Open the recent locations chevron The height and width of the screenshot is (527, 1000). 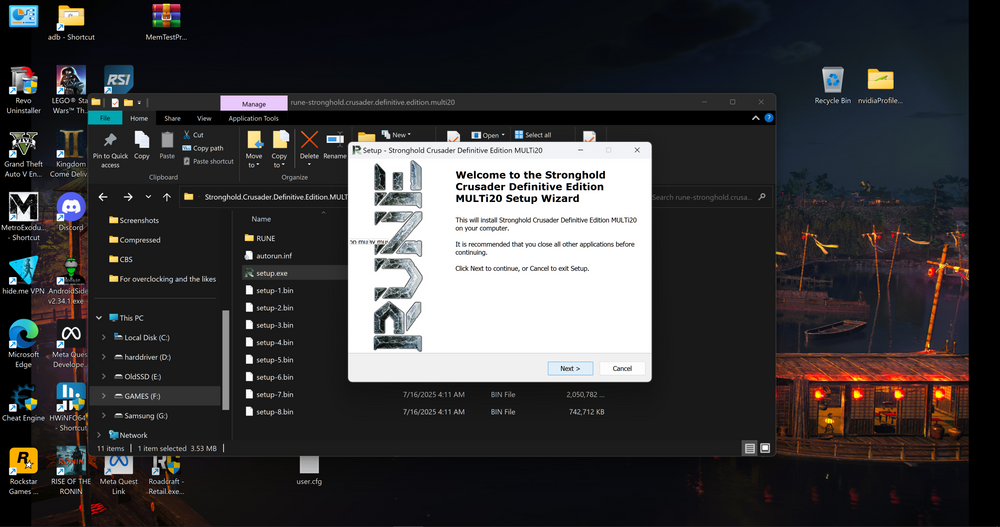click(148, 197)
